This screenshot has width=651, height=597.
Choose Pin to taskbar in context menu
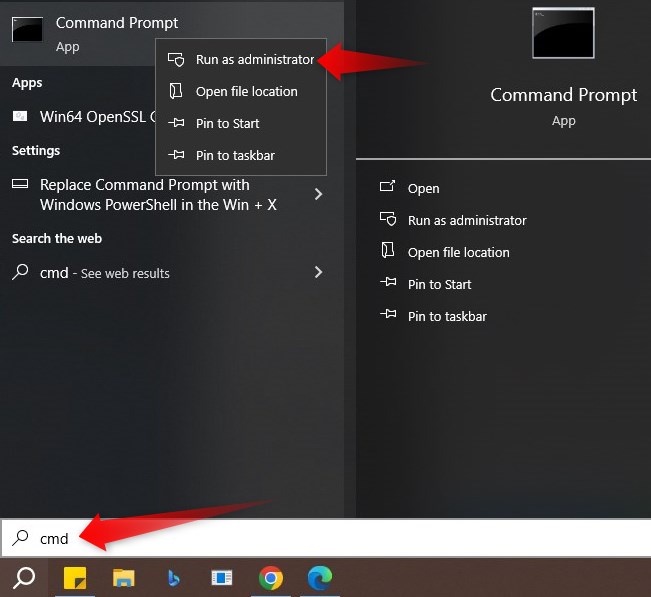pyautogui.click(x=235, y=156)
